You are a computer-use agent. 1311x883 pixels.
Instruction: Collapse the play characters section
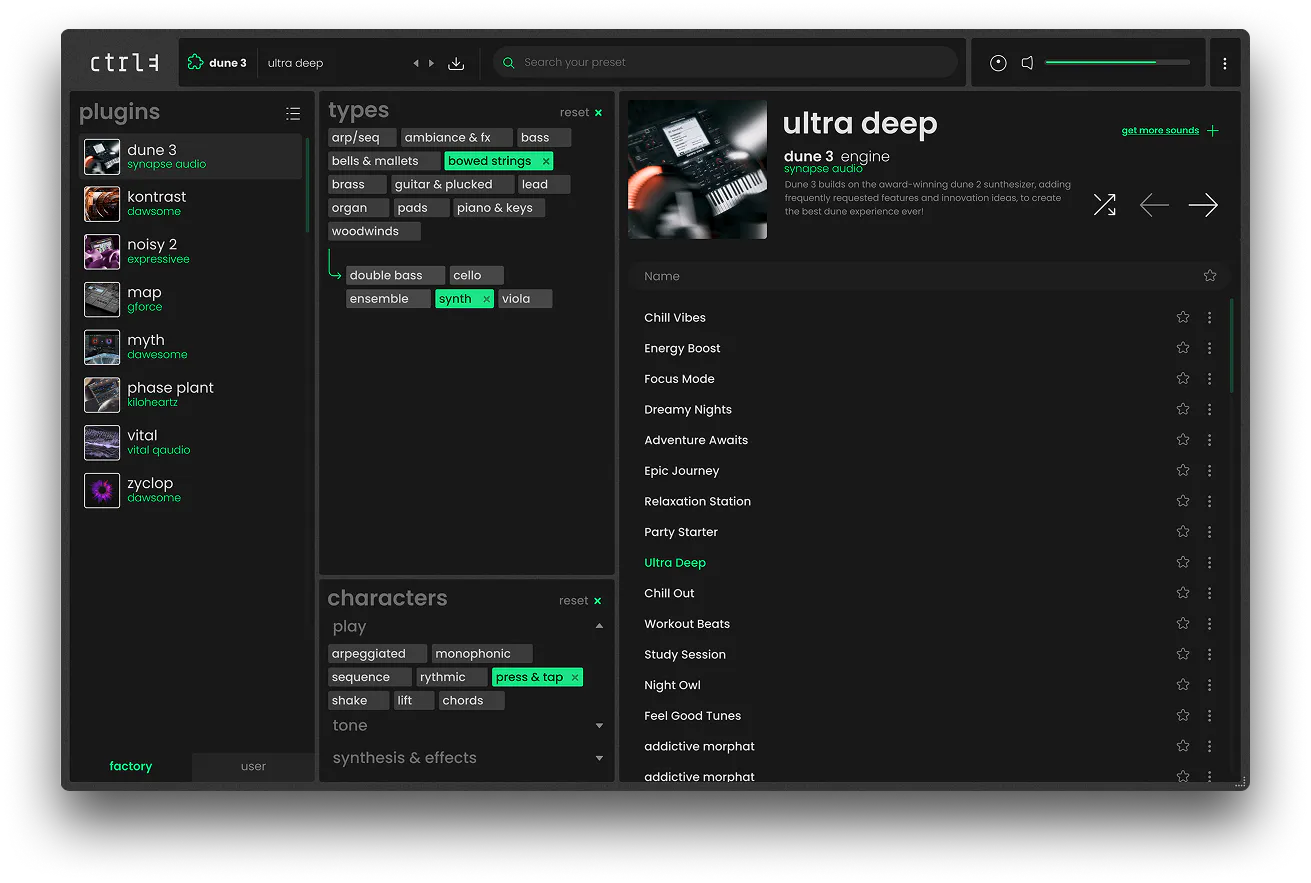[x=599, y=627]
